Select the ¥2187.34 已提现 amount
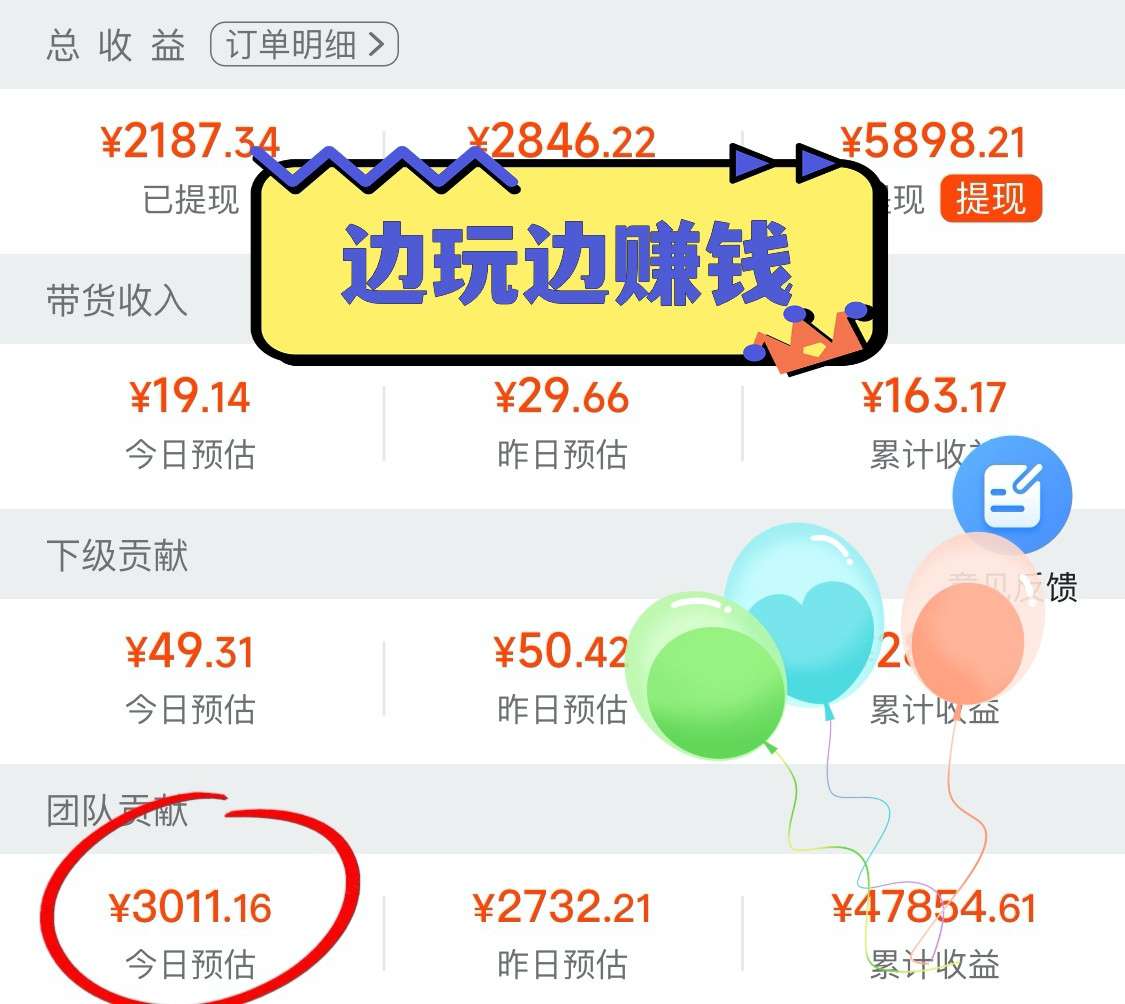 (x=190, y=141)
